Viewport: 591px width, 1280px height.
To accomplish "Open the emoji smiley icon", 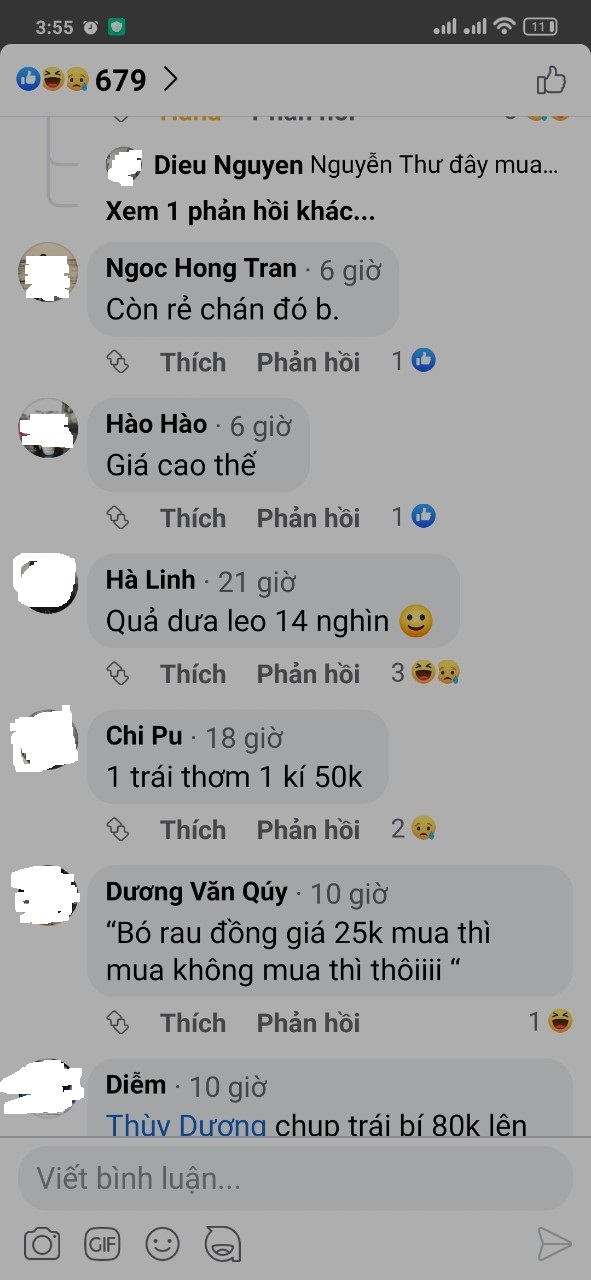I will click(162, 1244).
